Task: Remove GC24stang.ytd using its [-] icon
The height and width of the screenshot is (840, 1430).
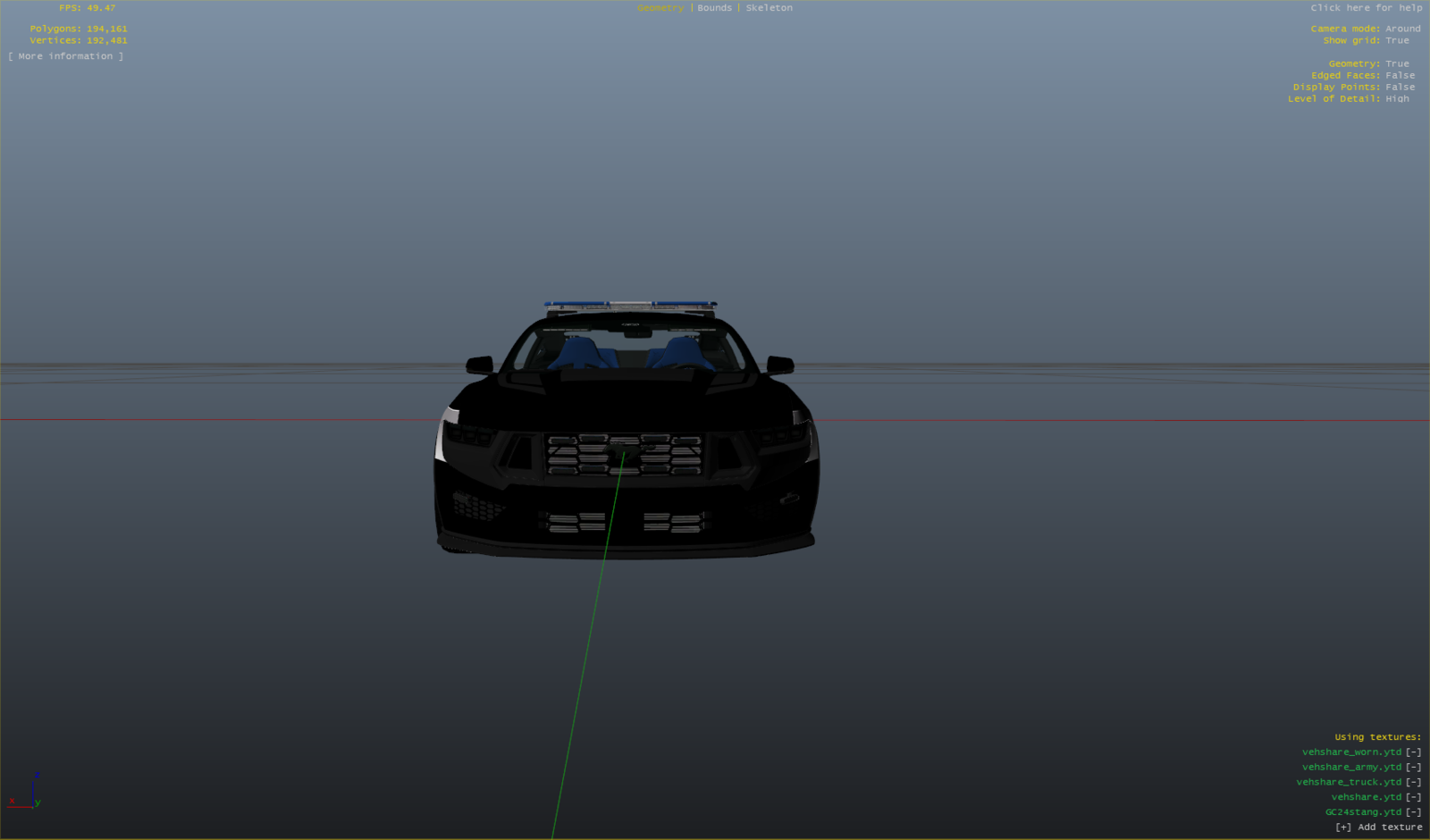Action: (x=1413, y=812)
